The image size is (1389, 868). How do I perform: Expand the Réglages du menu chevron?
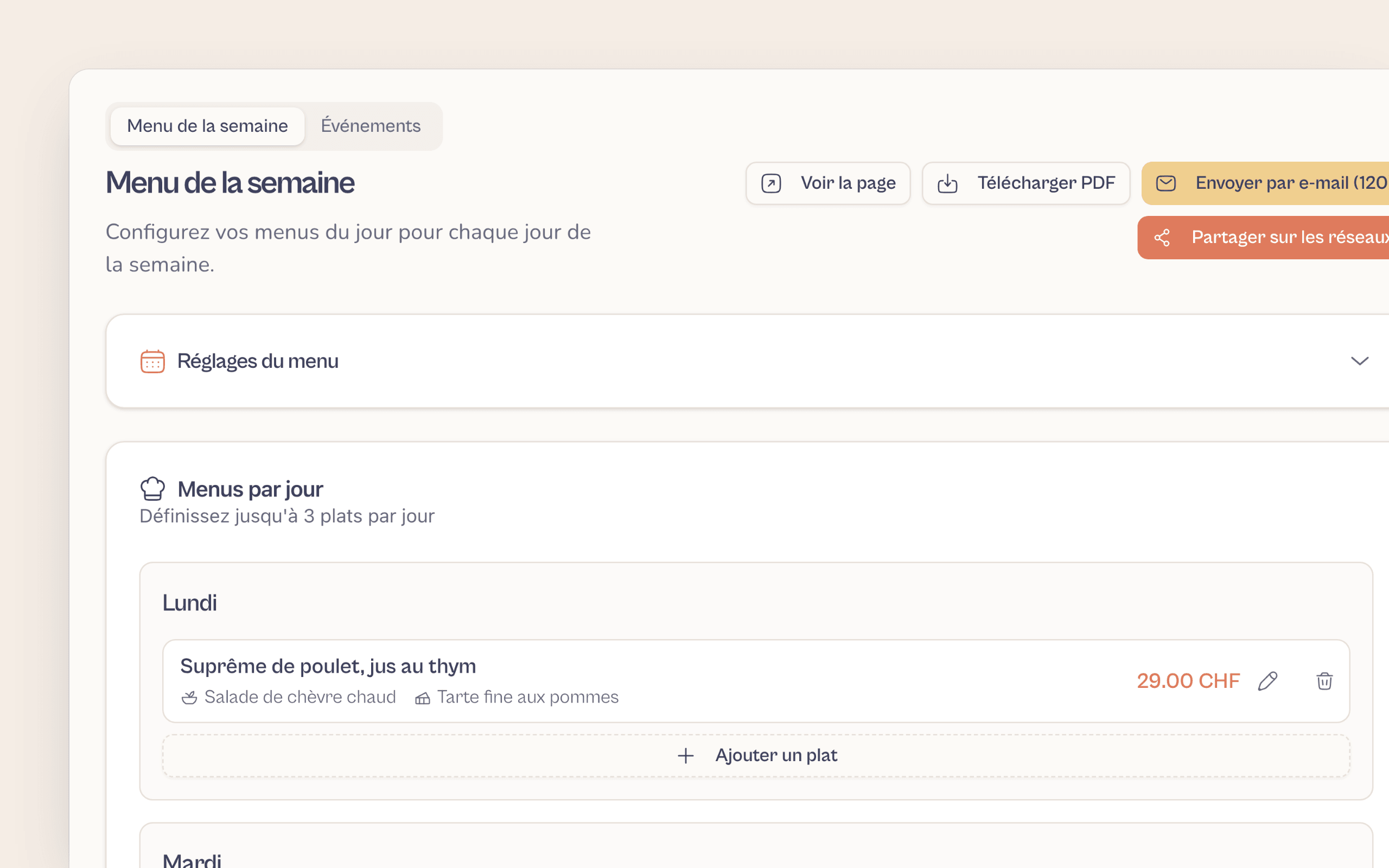[1359, 361]
